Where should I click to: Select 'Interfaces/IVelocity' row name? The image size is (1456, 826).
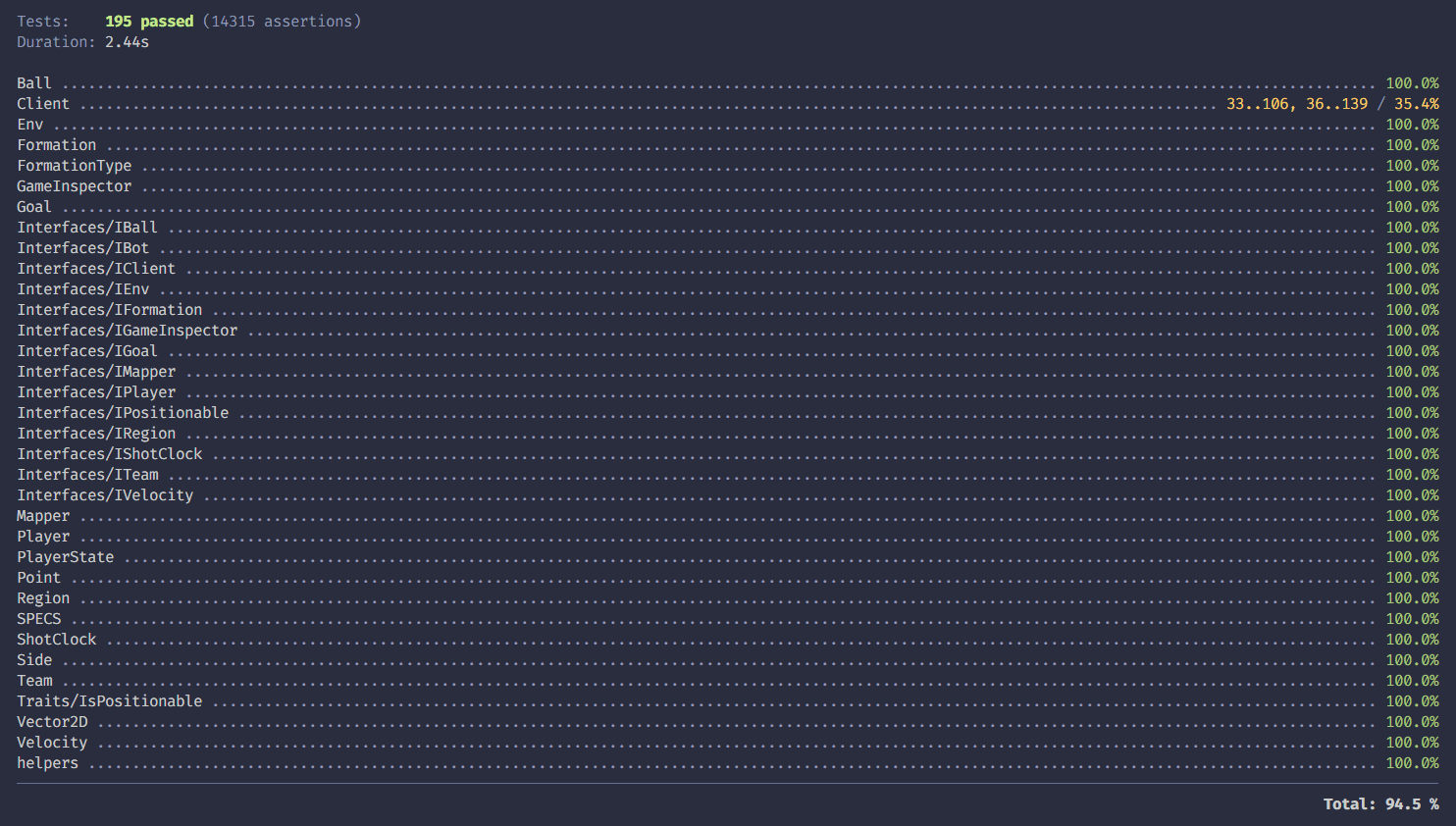tap(105, 495)
